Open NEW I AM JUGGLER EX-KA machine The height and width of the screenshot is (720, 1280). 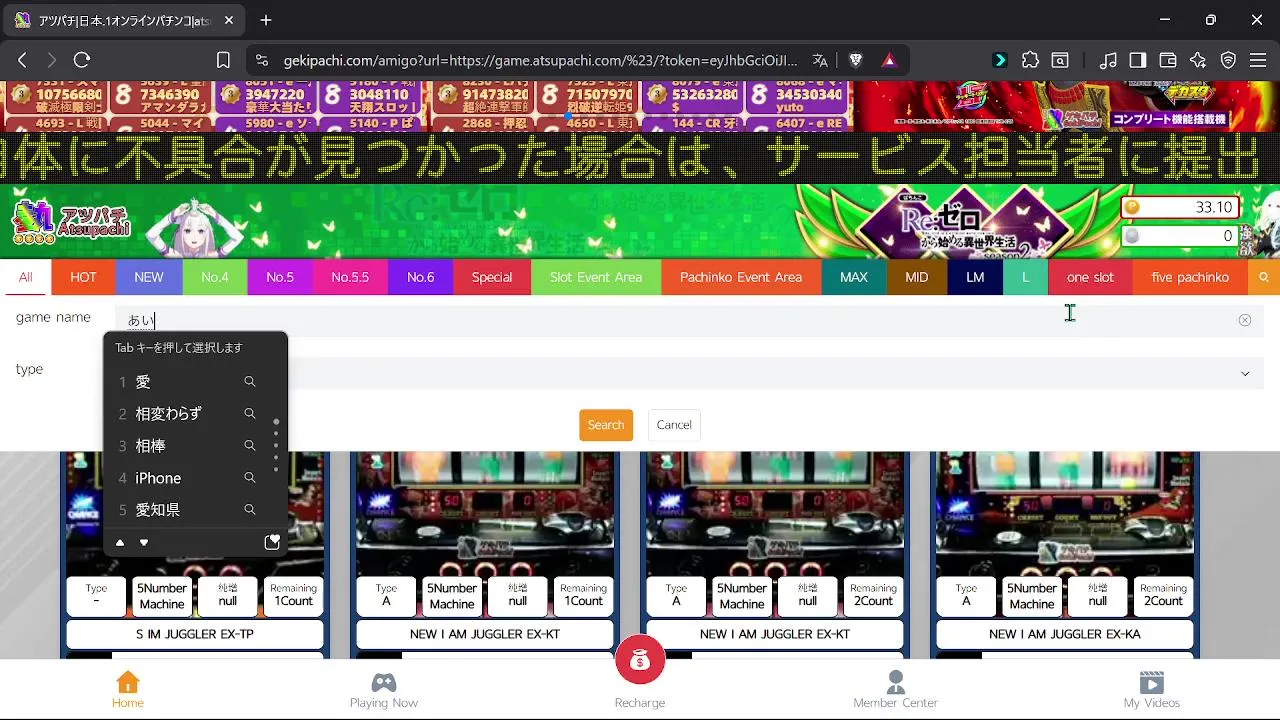click(x=1065, y=634)
